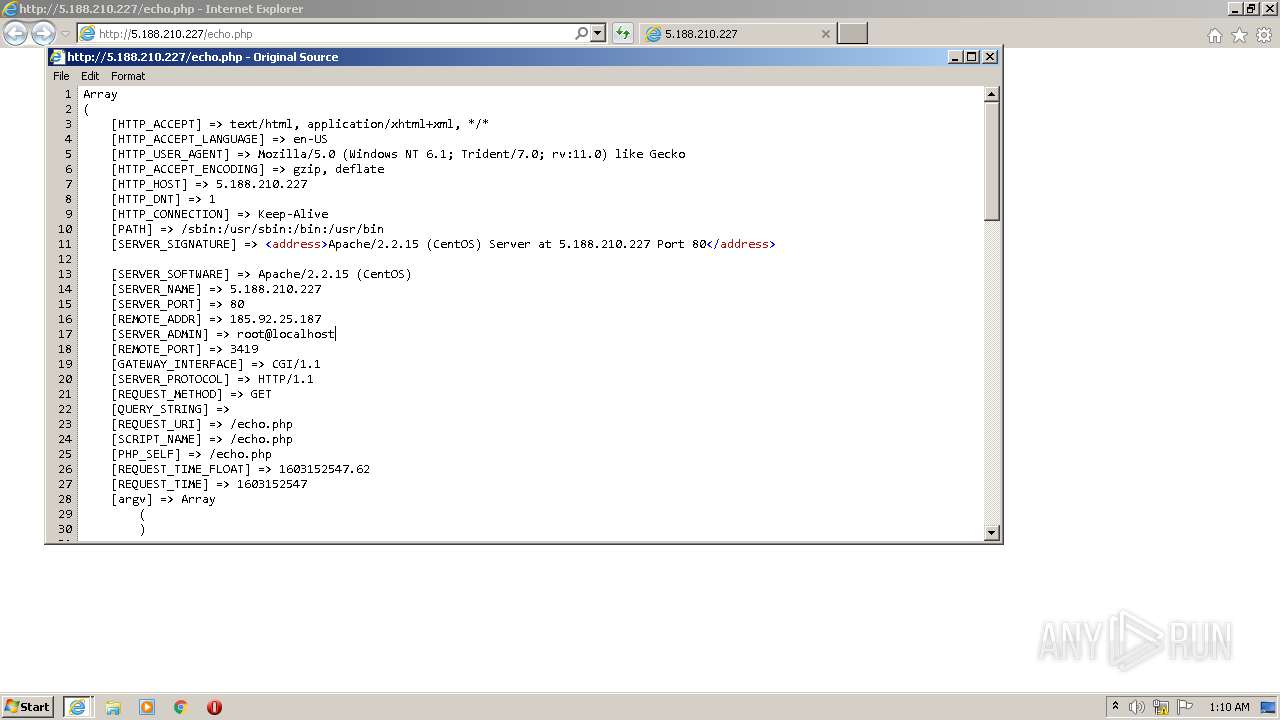Go forward with the IE forward arrow

click(x=43, y=33)
